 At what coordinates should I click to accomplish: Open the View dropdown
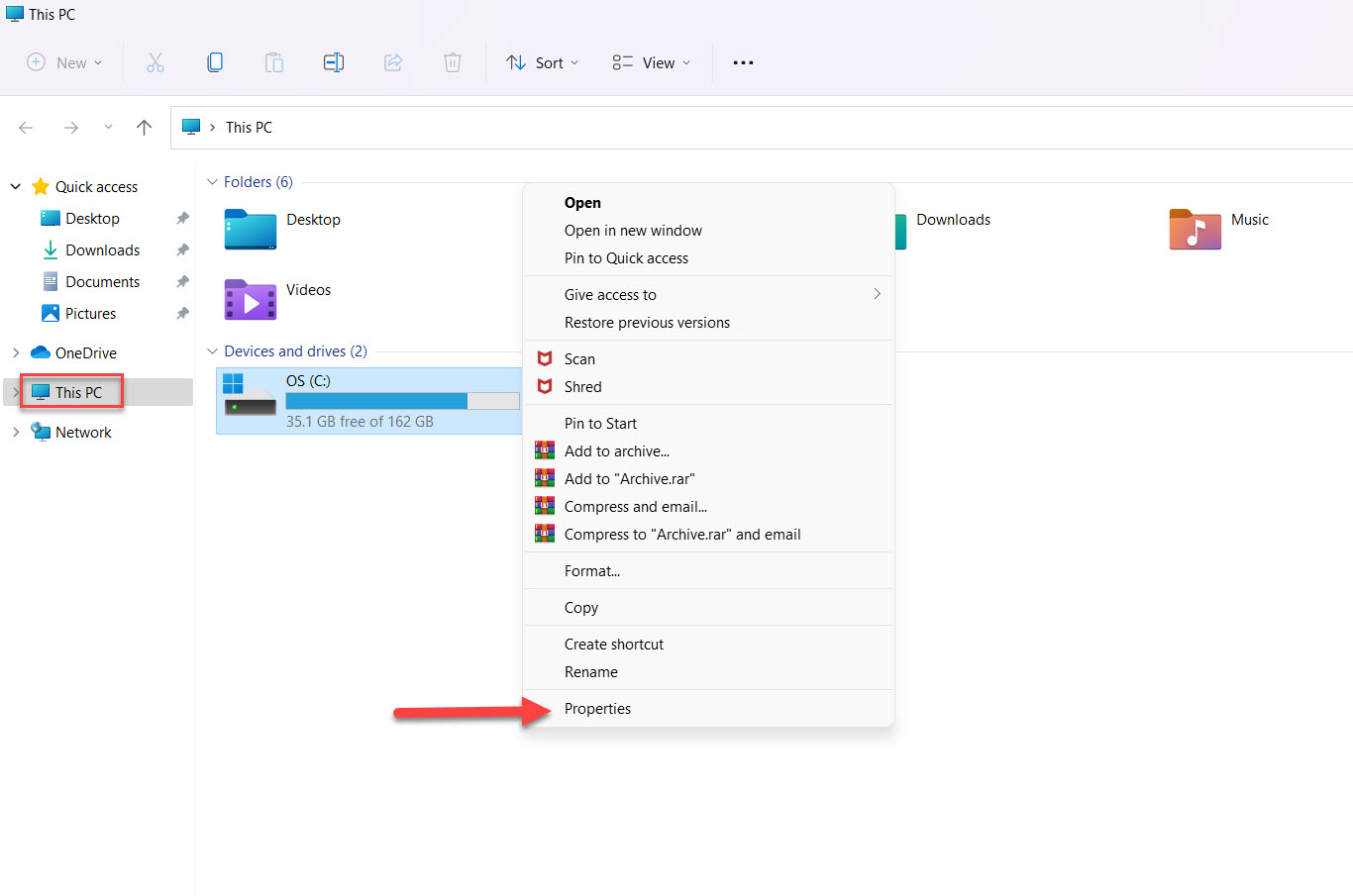click(652, 62)
